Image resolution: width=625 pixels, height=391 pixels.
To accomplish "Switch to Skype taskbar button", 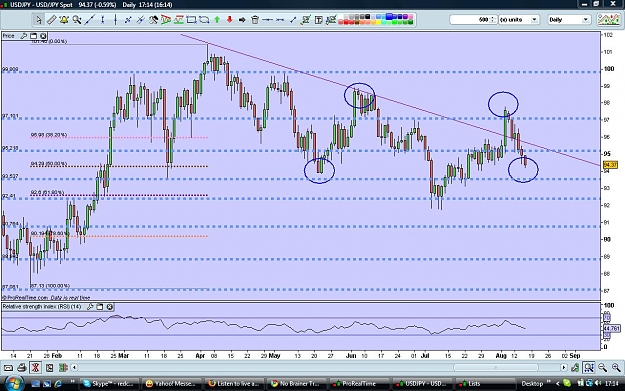I will click(x=109, y=383).
